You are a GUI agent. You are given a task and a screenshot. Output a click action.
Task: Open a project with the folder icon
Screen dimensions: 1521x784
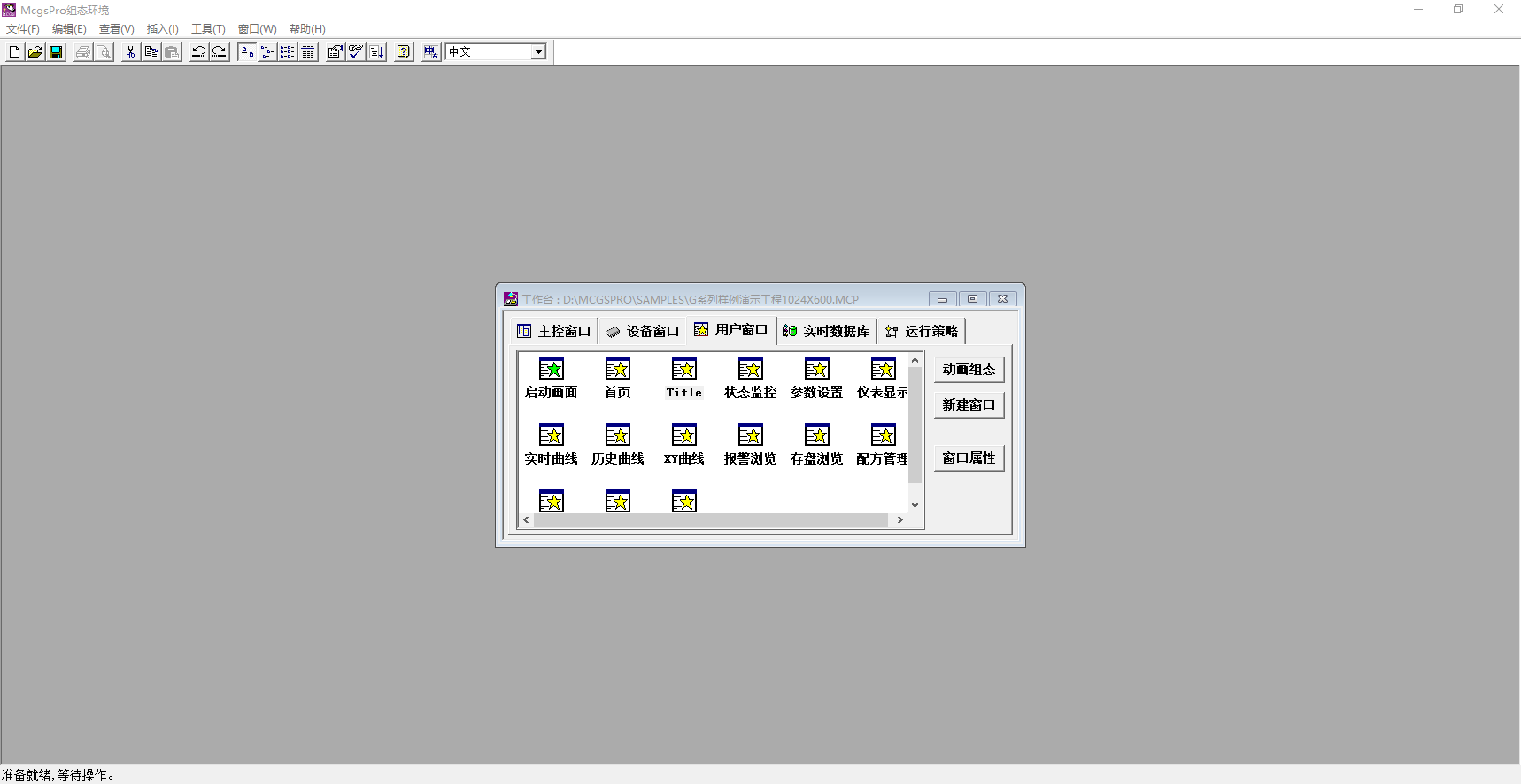[x=35, y=52]
